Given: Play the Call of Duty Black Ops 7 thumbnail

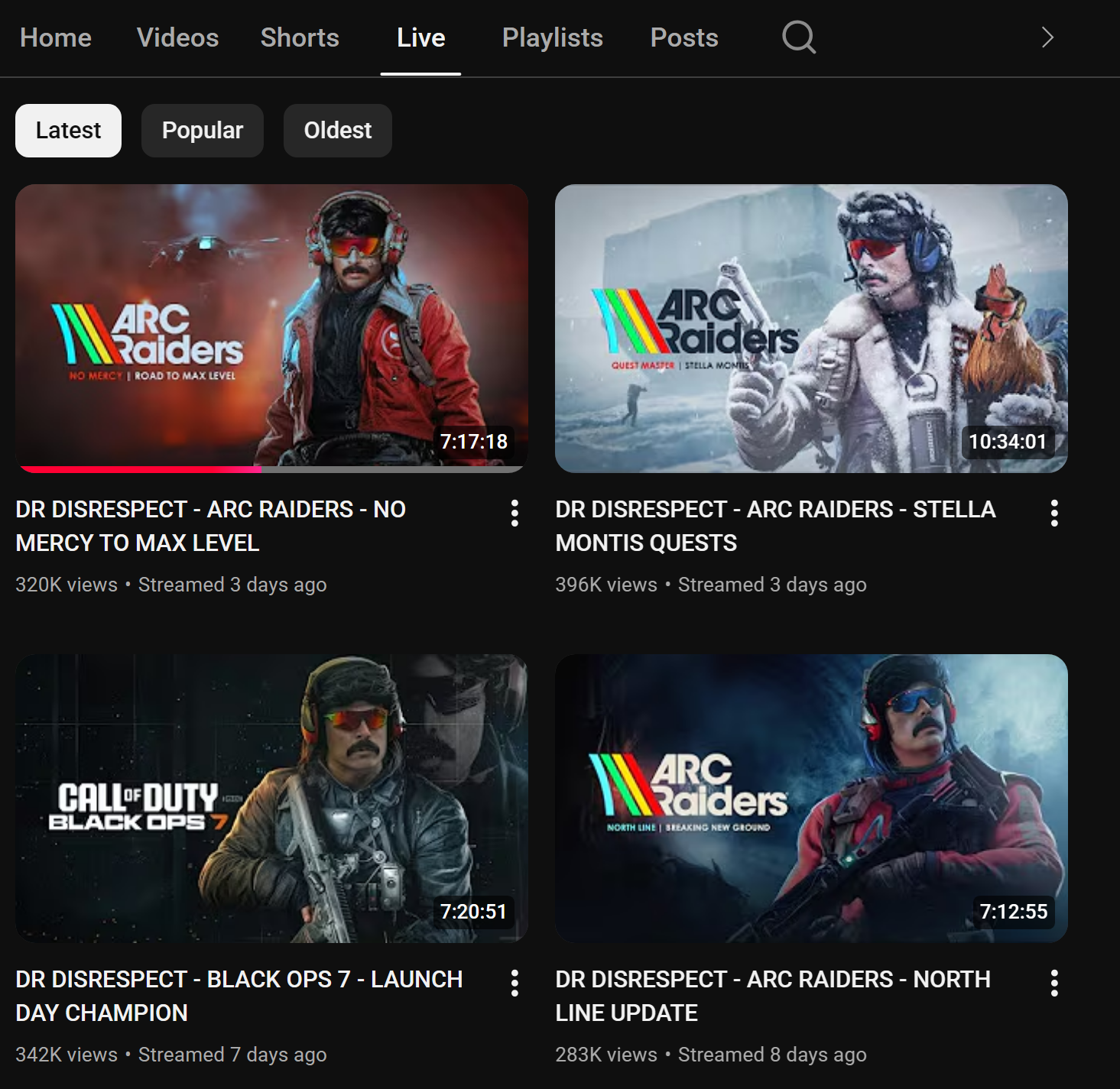Looking at the screenshot, I should click(271, 799).
